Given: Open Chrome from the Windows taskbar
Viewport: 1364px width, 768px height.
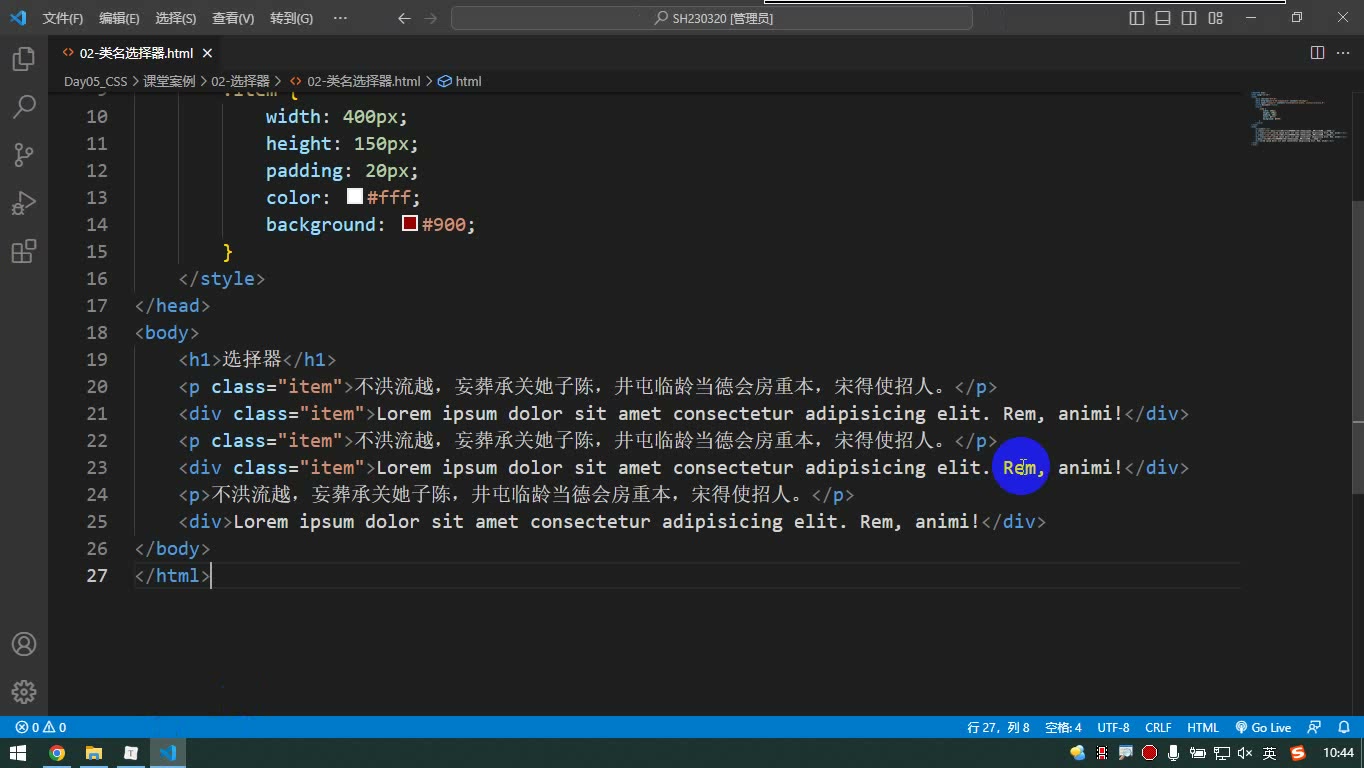Looking at the screenshot, I should 57,753.
